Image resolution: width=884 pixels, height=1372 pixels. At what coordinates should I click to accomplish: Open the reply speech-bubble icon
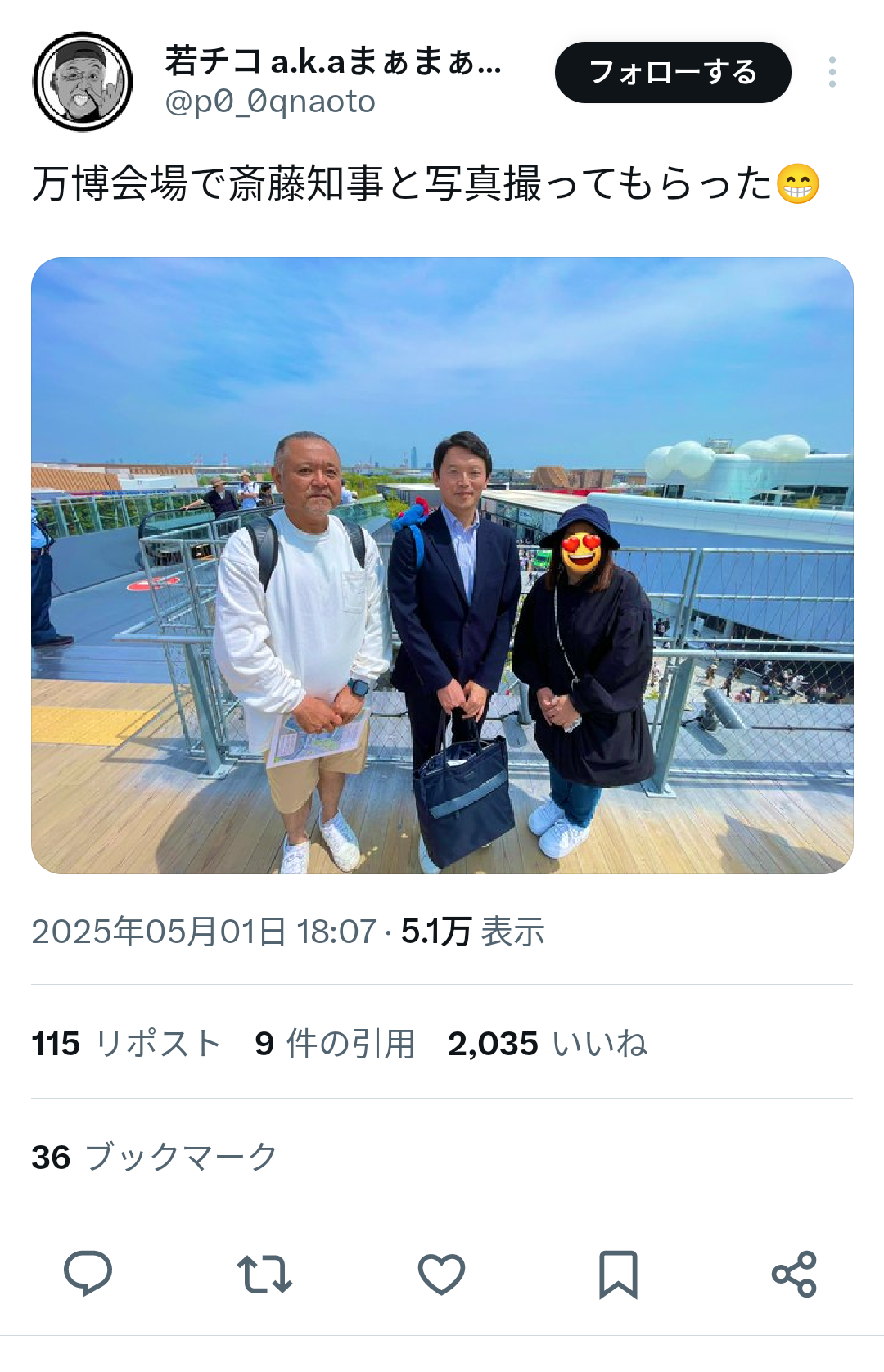tap(88, 1273)
